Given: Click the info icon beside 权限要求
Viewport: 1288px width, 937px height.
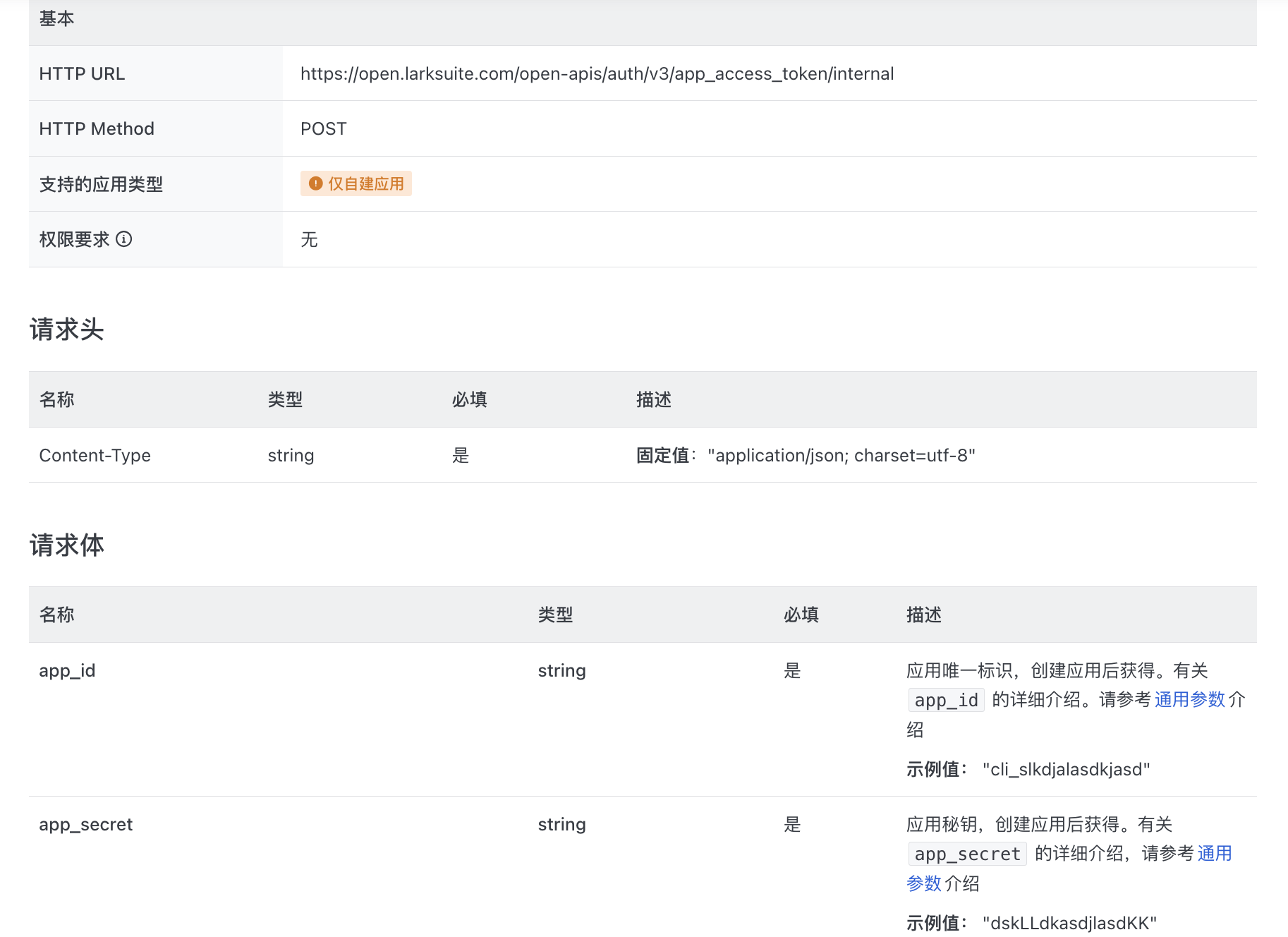Looking at the screenshot, I should coord(124,239).
